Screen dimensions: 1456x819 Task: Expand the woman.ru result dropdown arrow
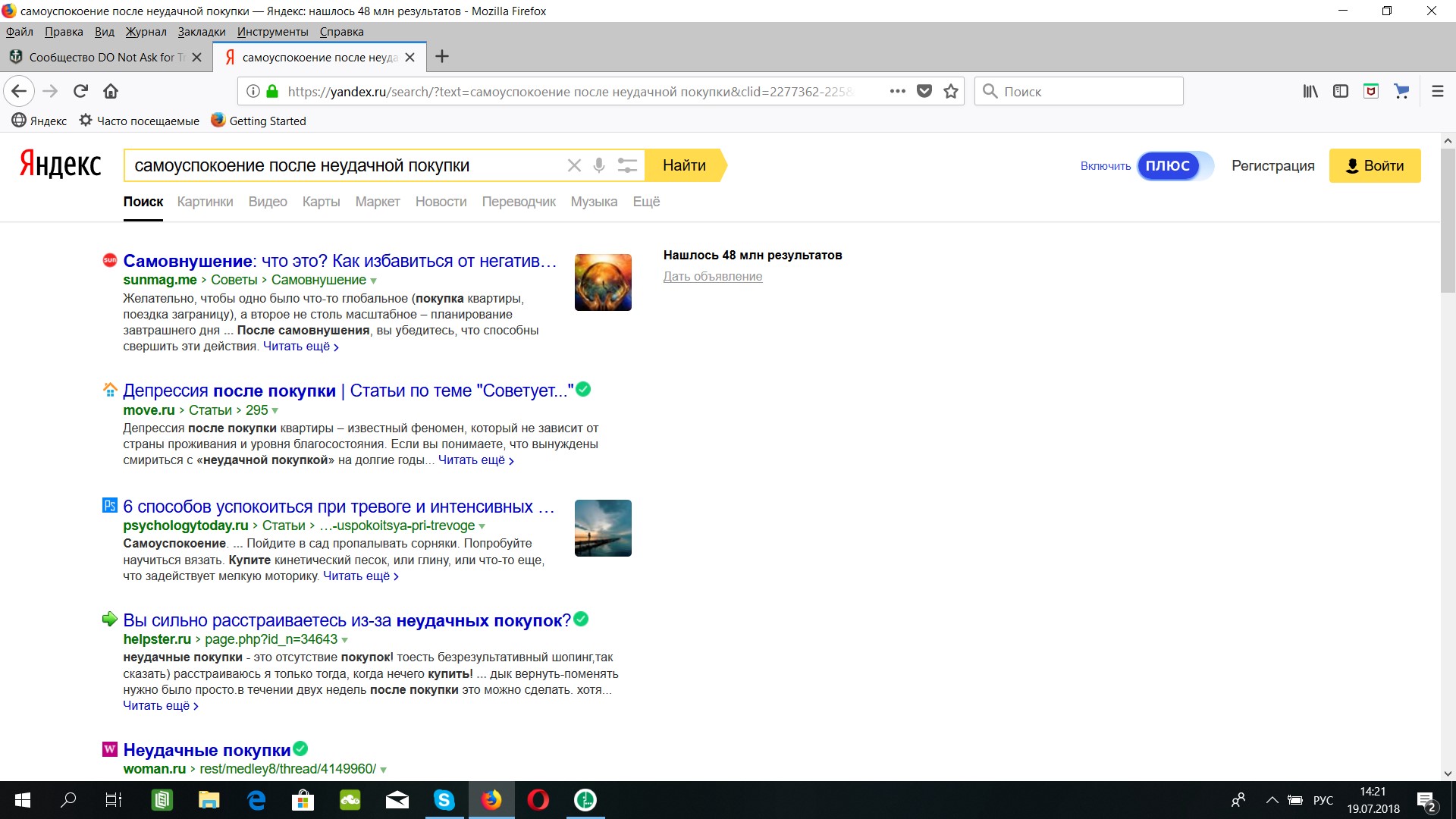383,770
